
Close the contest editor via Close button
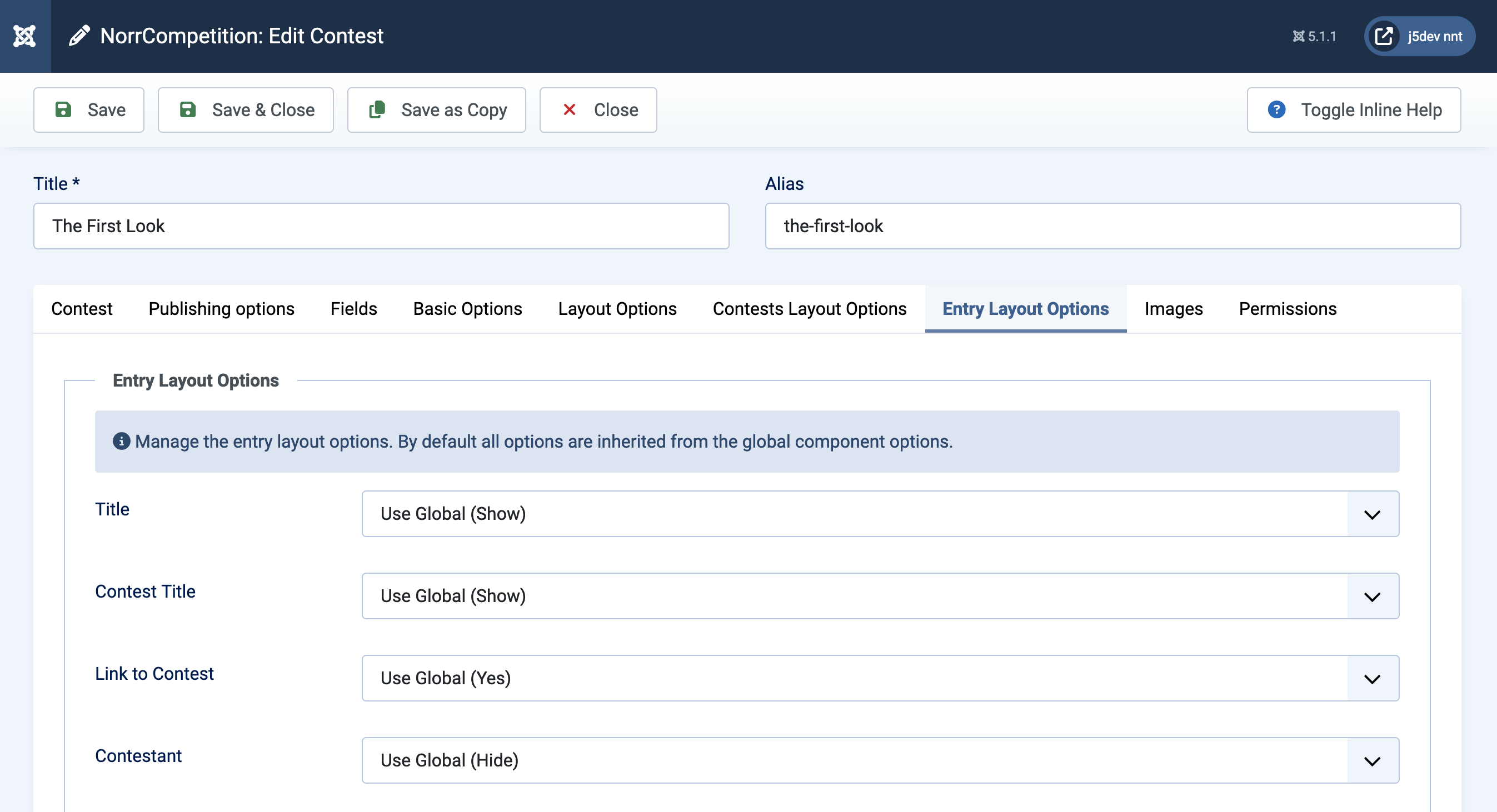tap(598, 110)
